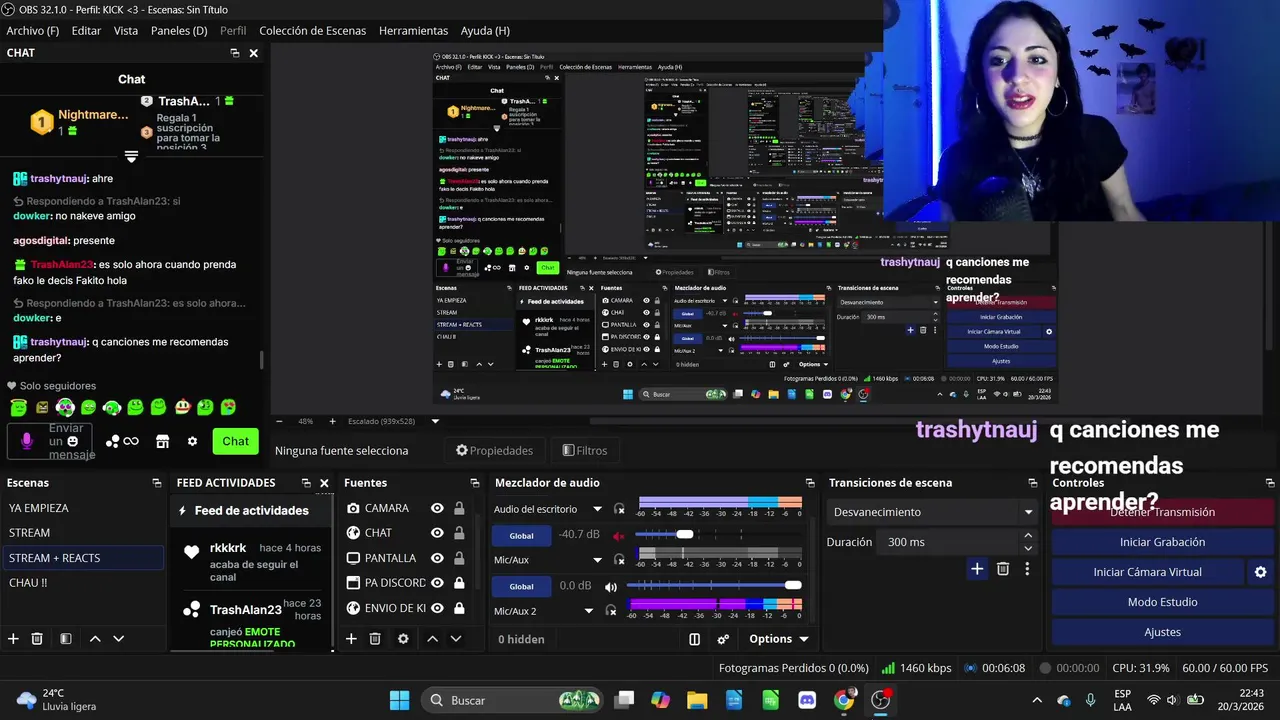
Task: Open Editar menu
Action: click(x=86, y=31)
